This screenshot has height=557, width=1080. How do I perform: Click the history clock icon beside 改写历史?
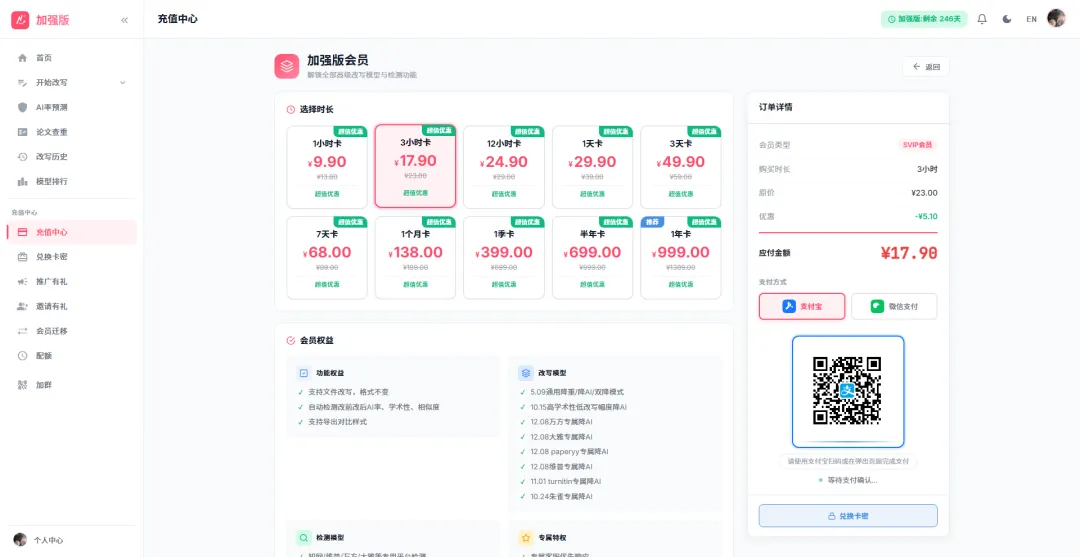22,157
